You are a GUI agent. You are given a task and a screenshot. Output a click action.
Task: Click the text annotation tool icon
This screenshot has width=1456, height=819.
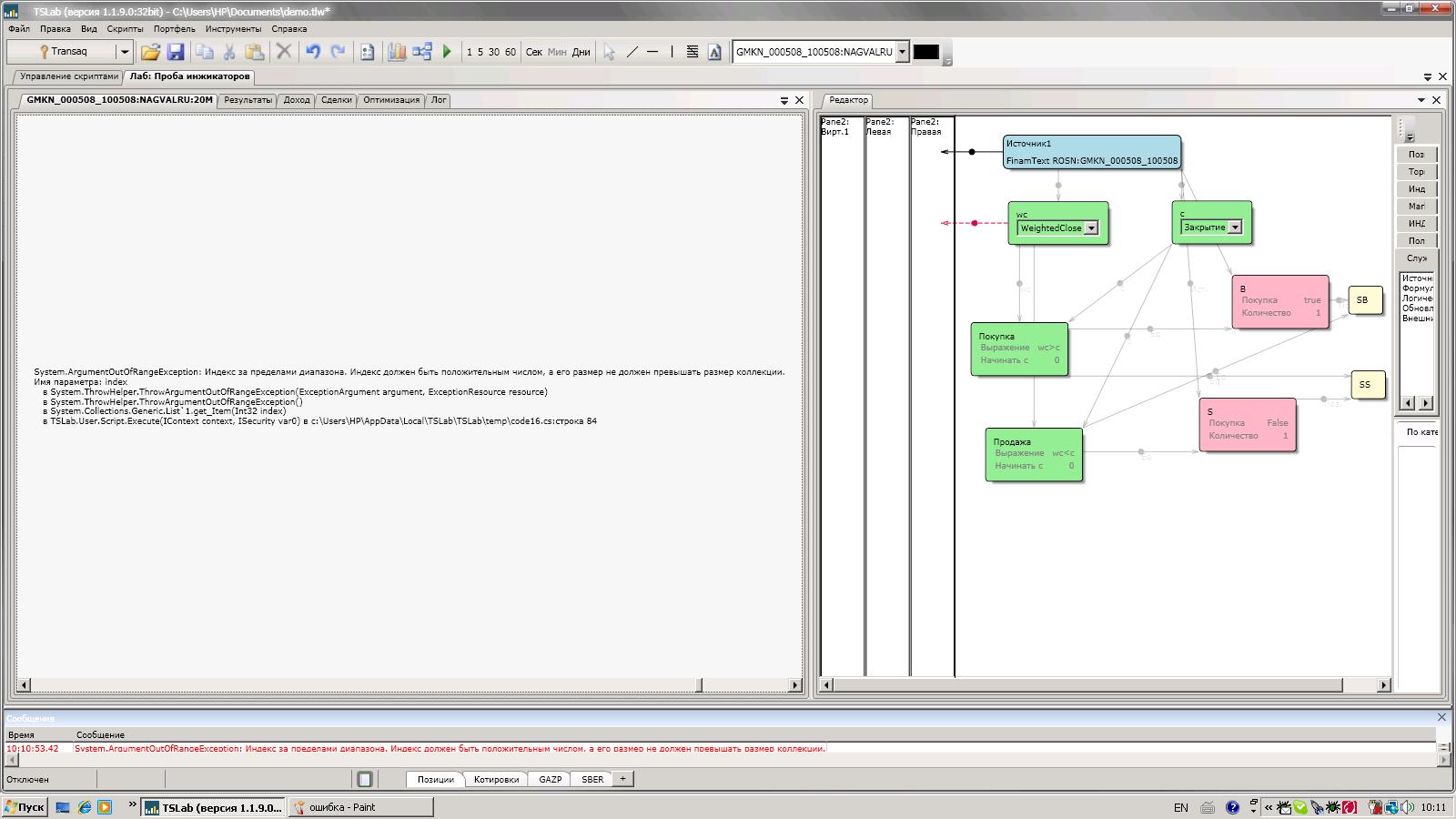(x=714, y=52)
